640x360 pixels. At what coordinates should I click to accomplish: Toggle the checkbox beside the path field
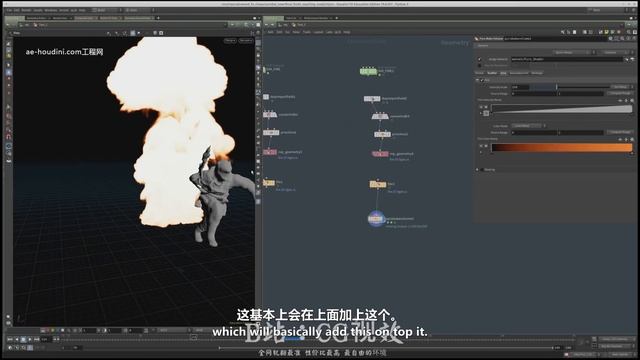(x=480, y=60)
